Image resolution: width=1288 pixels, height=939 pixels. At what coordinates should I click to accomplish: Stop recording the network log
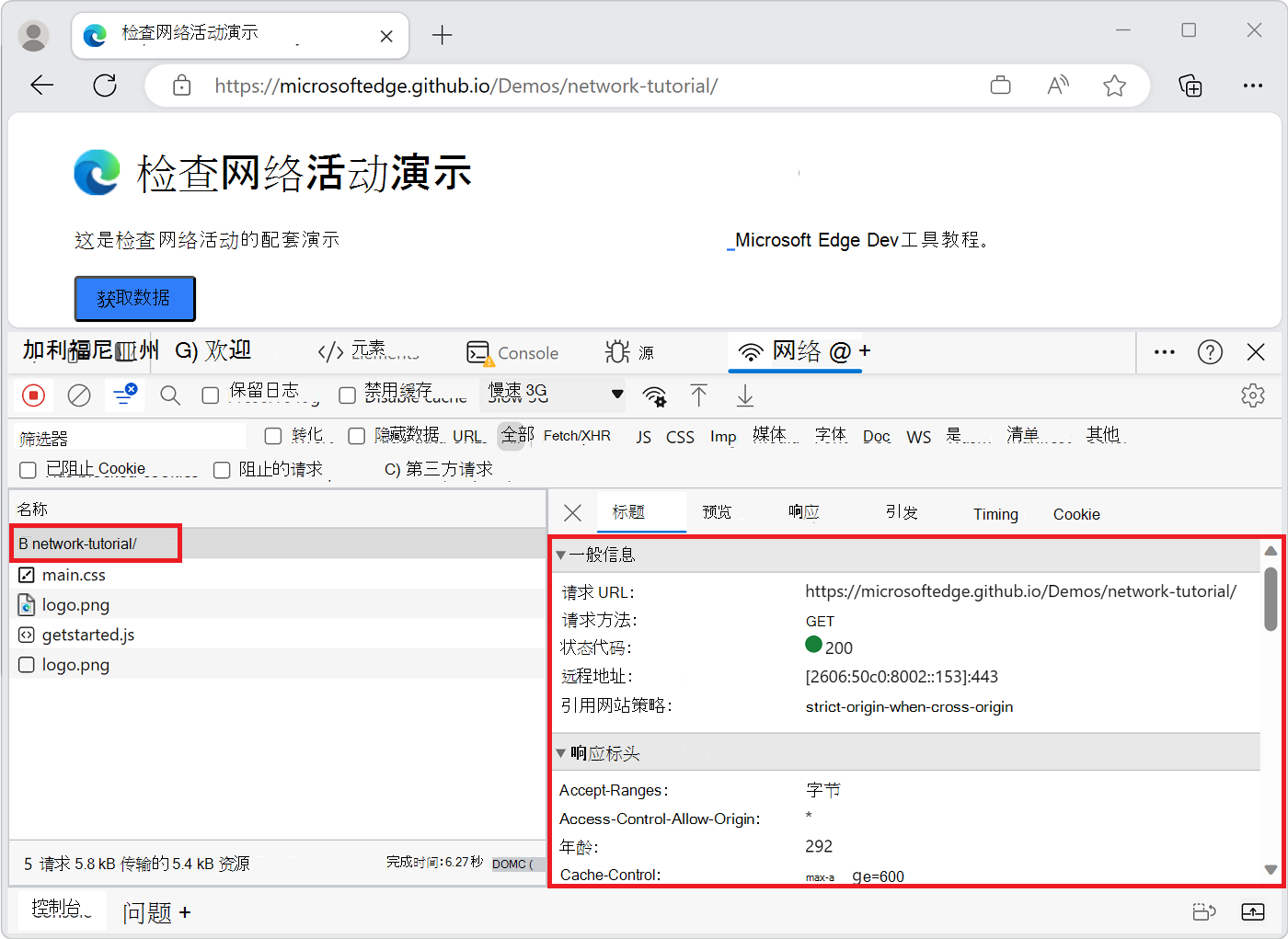34,395
